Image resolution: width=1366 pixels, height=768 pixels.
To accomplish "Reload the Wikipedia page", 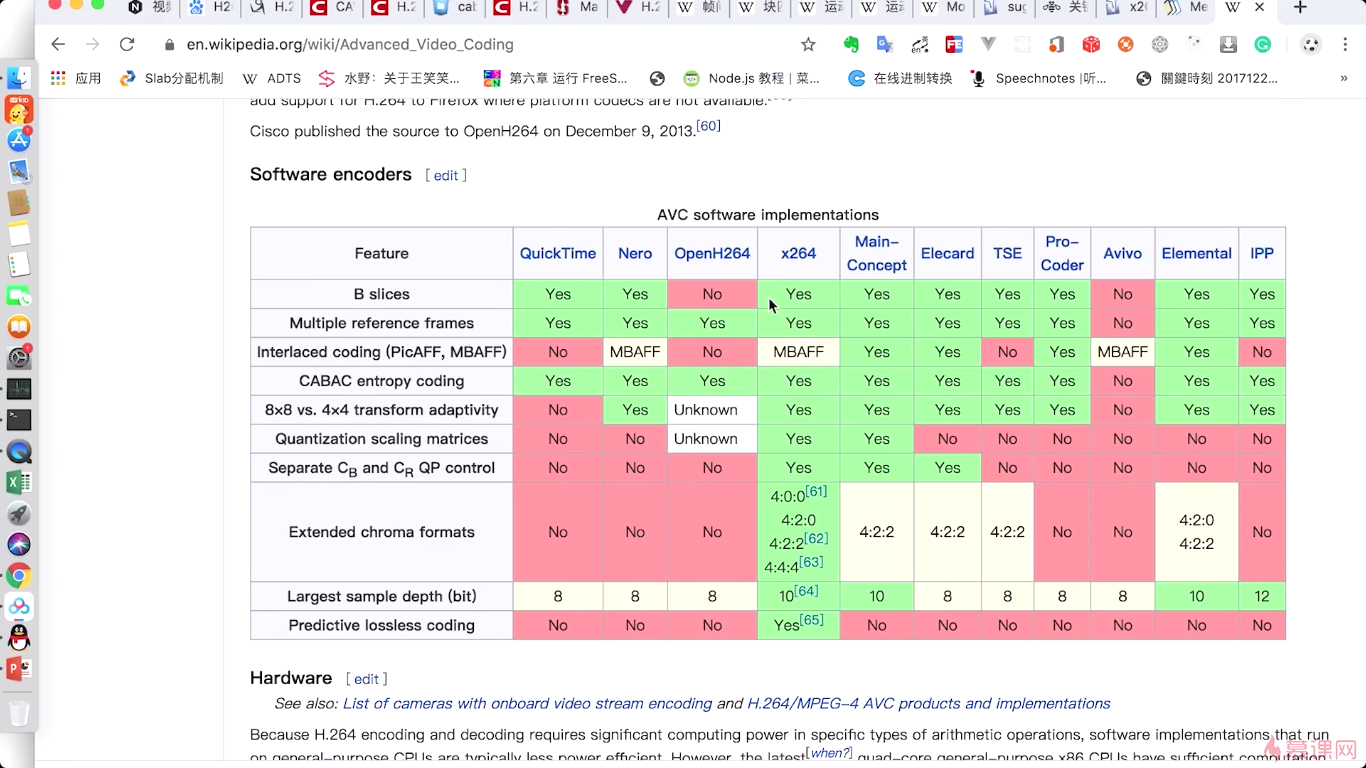I will pos(127,44).
